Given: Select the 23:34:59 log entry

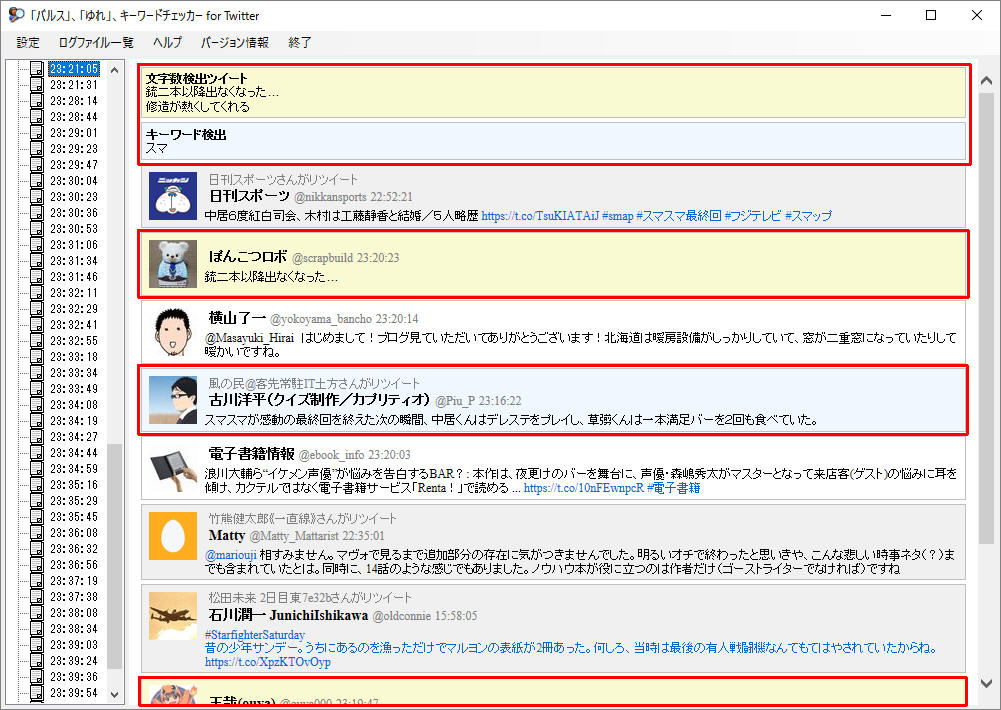Looking at the screenshot, I should (x=74, y=469).
